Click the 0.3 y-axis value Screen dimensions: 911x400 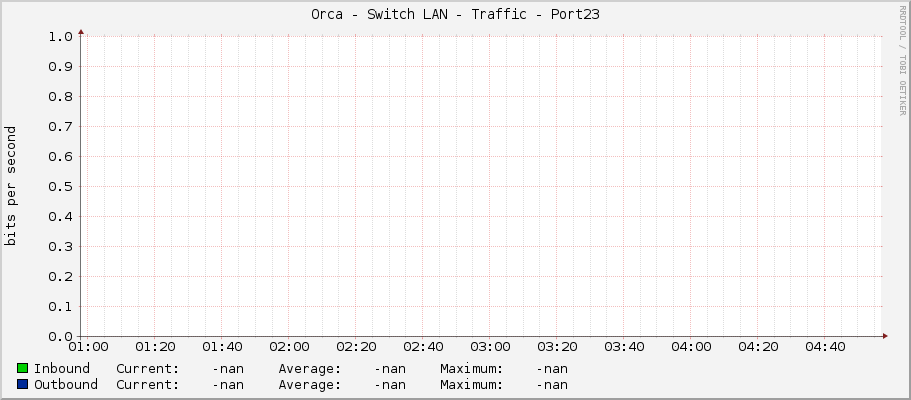coord(60,247)
